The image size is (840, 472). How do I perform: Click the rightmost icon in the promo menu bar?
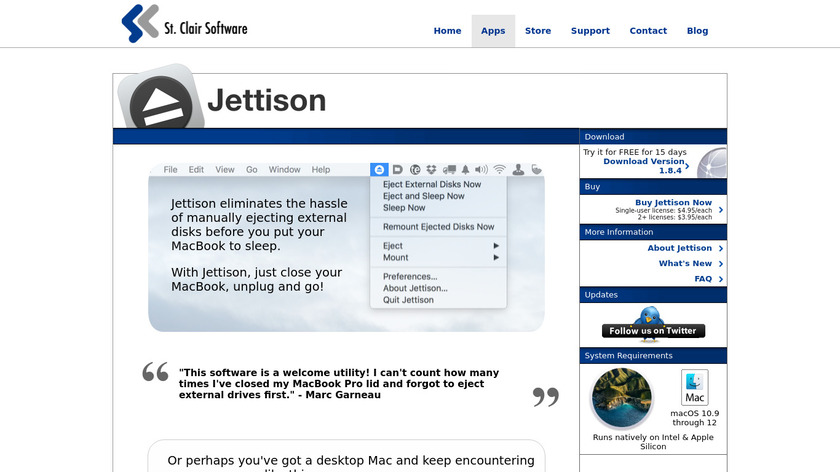536,170
